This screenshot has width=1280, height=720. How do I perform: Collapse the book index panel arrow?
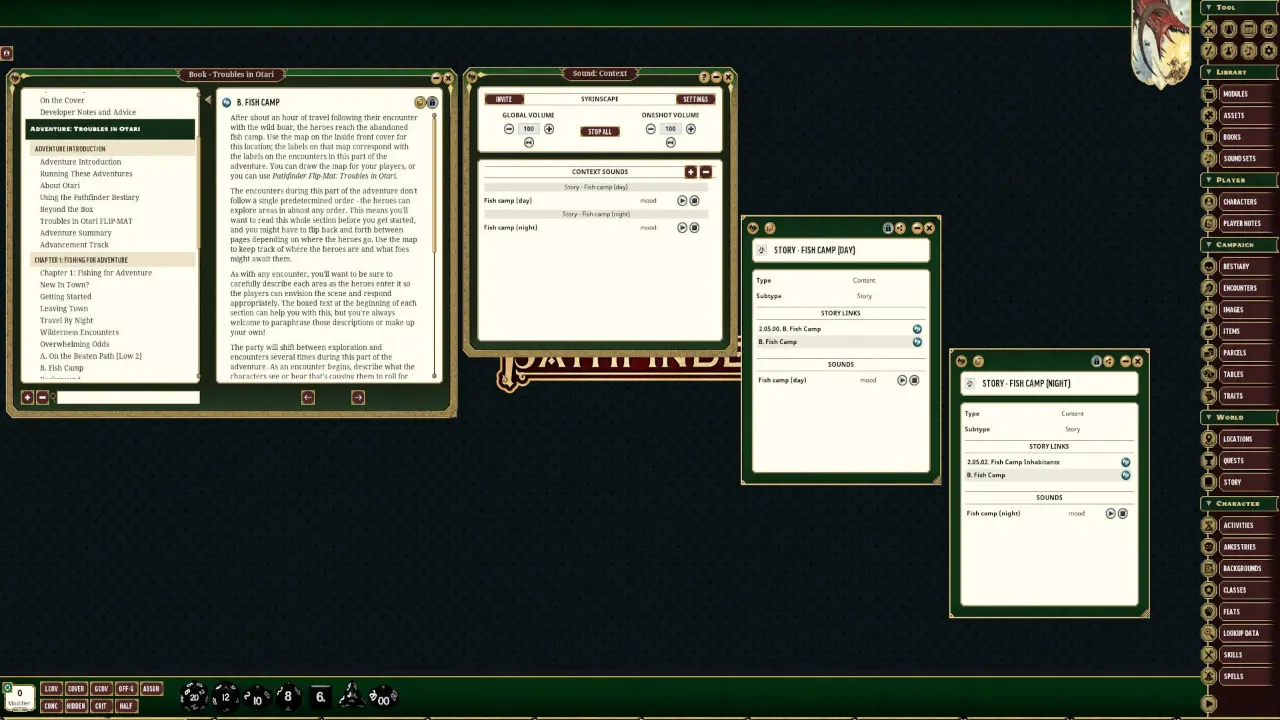click(208, 100)
